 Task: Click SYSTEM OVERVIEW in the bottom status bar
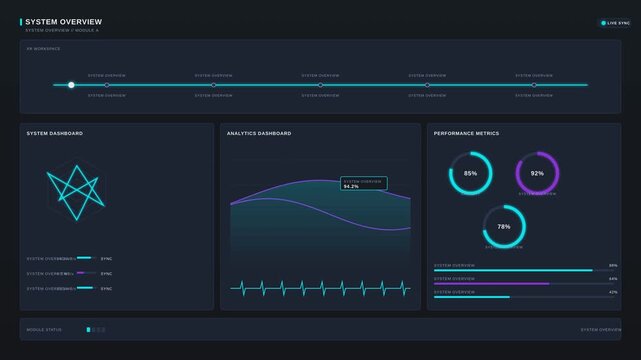(x=601, y=330)
